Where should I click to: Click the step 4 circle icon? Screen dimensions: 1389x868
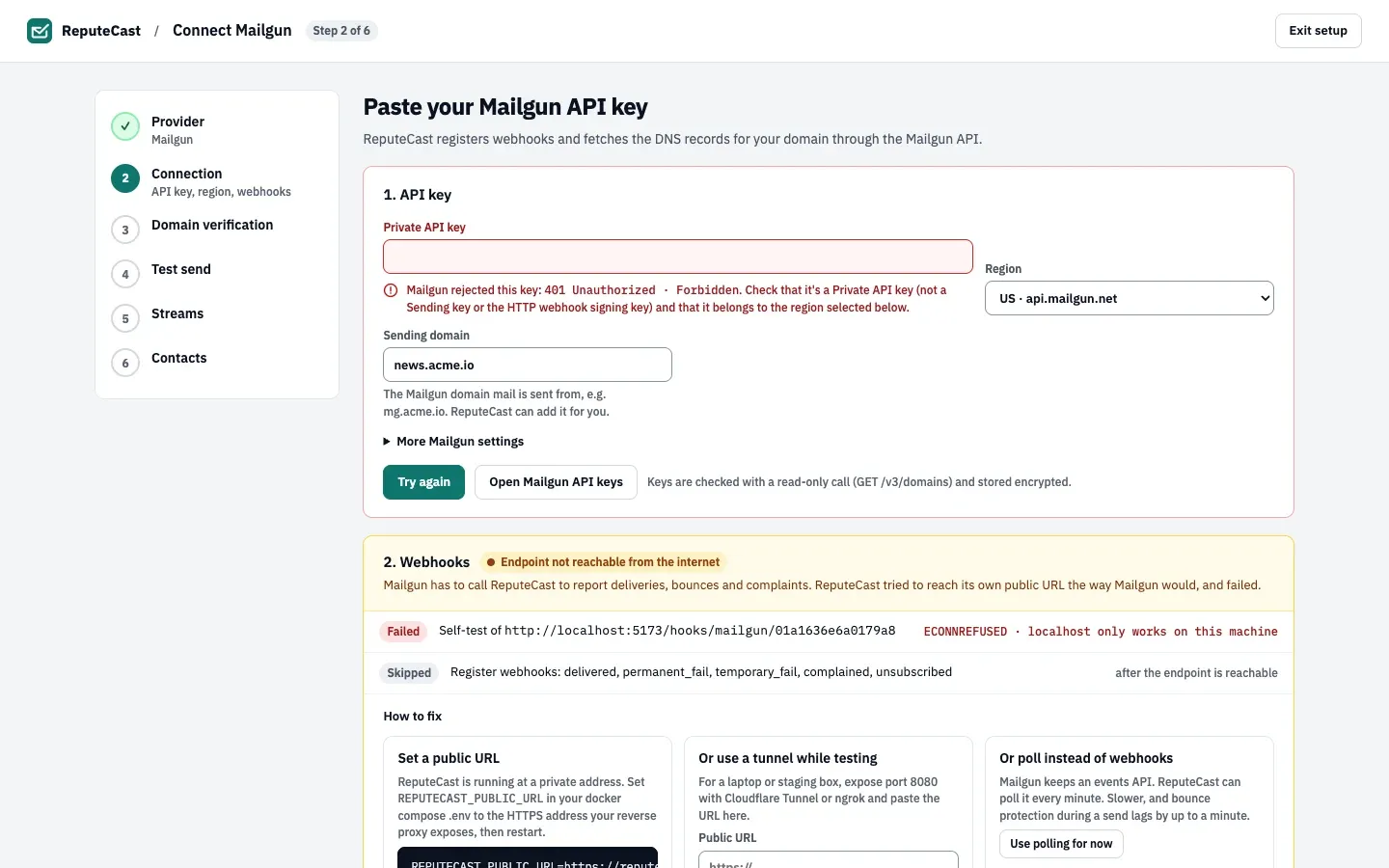[x=125, y=274]
